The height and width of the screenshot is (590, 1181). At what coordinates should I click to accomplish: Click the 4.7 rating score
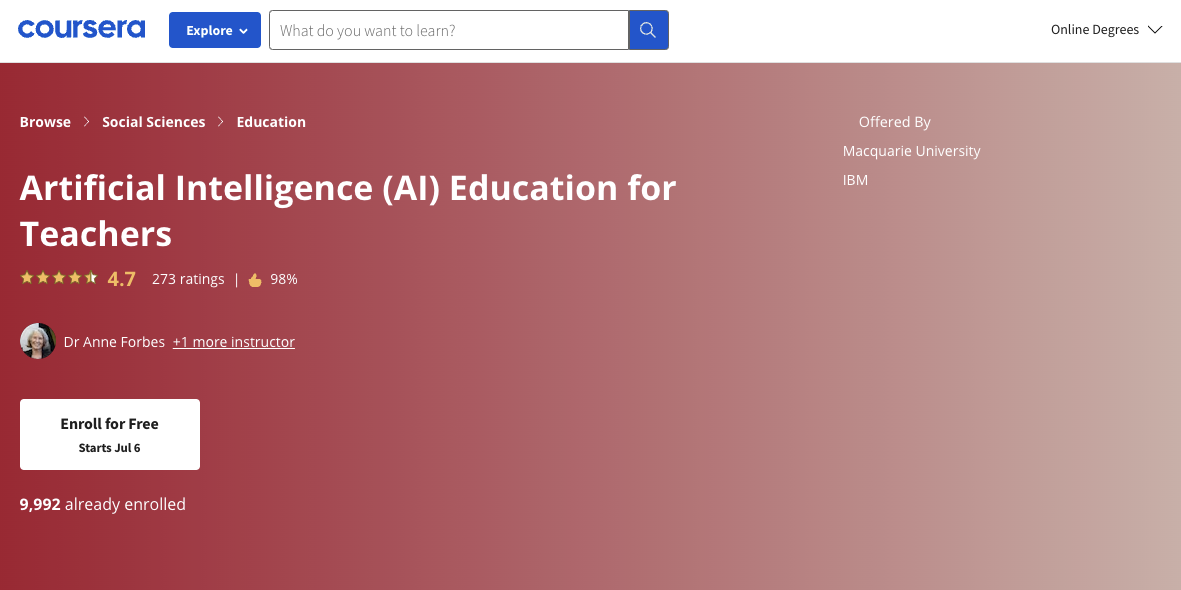[x=121, y=278]
